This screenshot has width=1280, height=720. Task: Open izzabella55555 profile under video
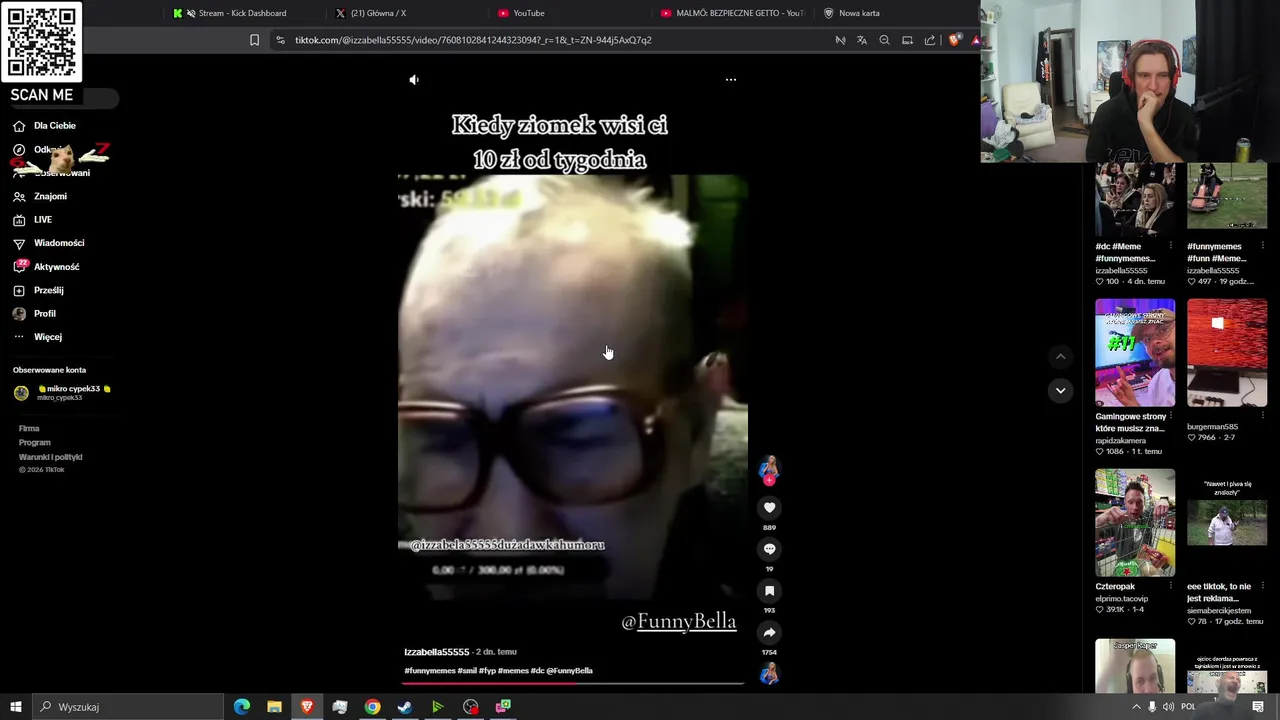coord(437,652)
